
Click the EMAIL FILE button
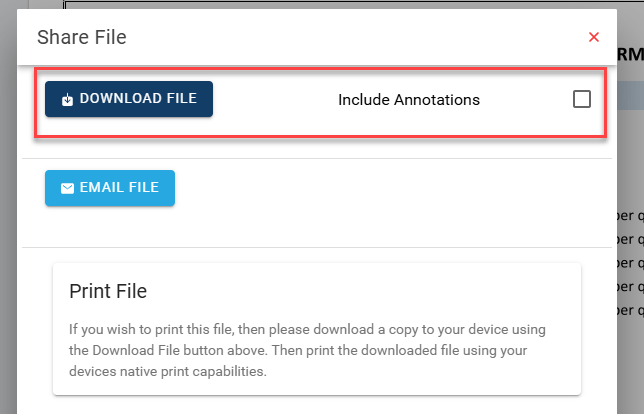[x=110, y=188]
